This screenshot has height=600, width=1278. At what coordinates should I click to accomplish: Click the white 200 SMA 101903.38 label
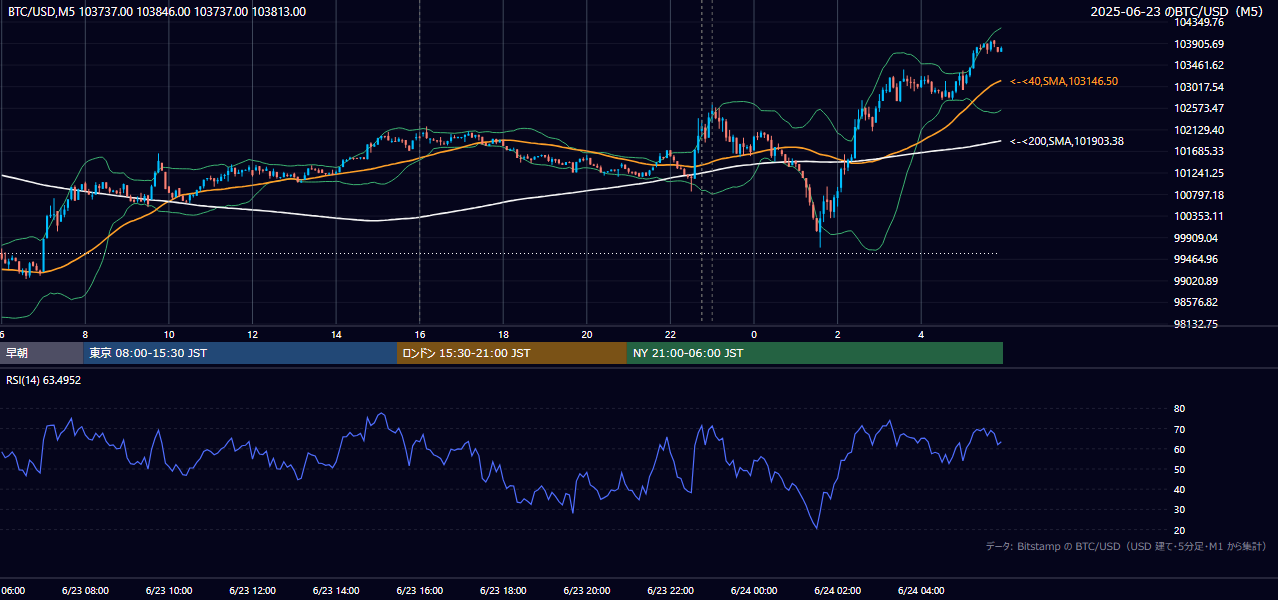(1067, 142)
